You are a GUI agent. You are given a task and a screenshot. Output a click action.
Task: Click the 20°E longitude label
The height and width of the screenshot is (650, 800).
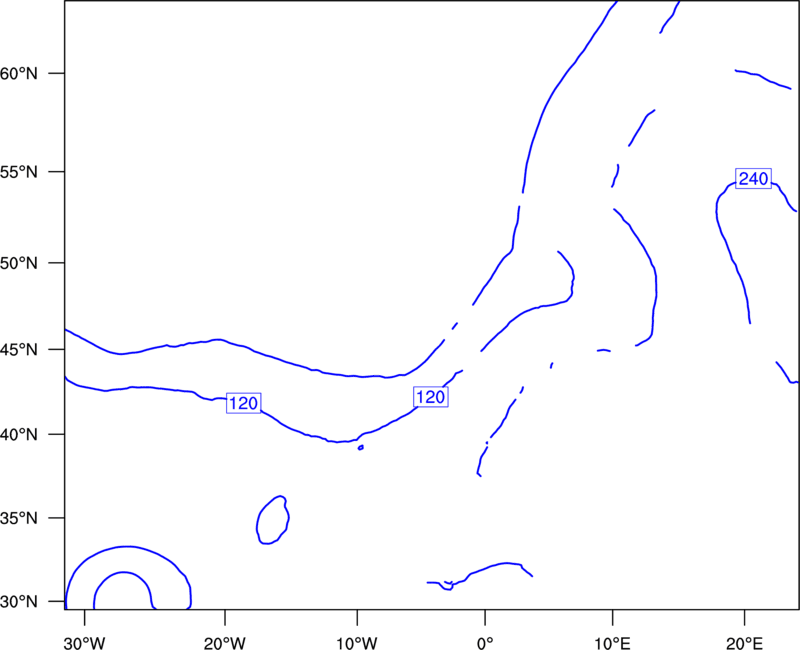(x=744, y=643)
